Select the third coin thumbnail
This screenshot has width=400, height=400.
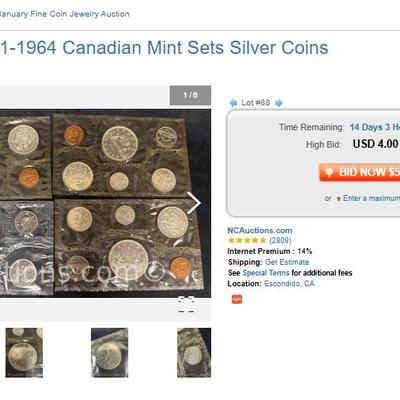point(194,353)
